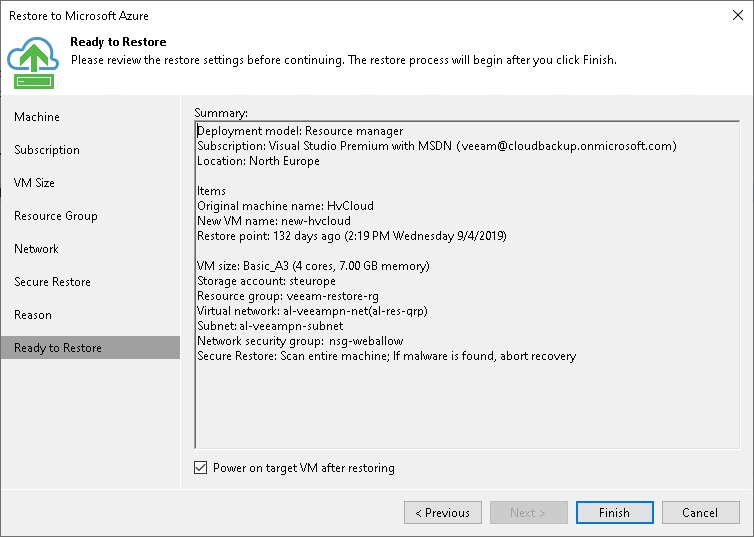
Task: Click the bold Ready to Restore heading
Action: point(118,42)
